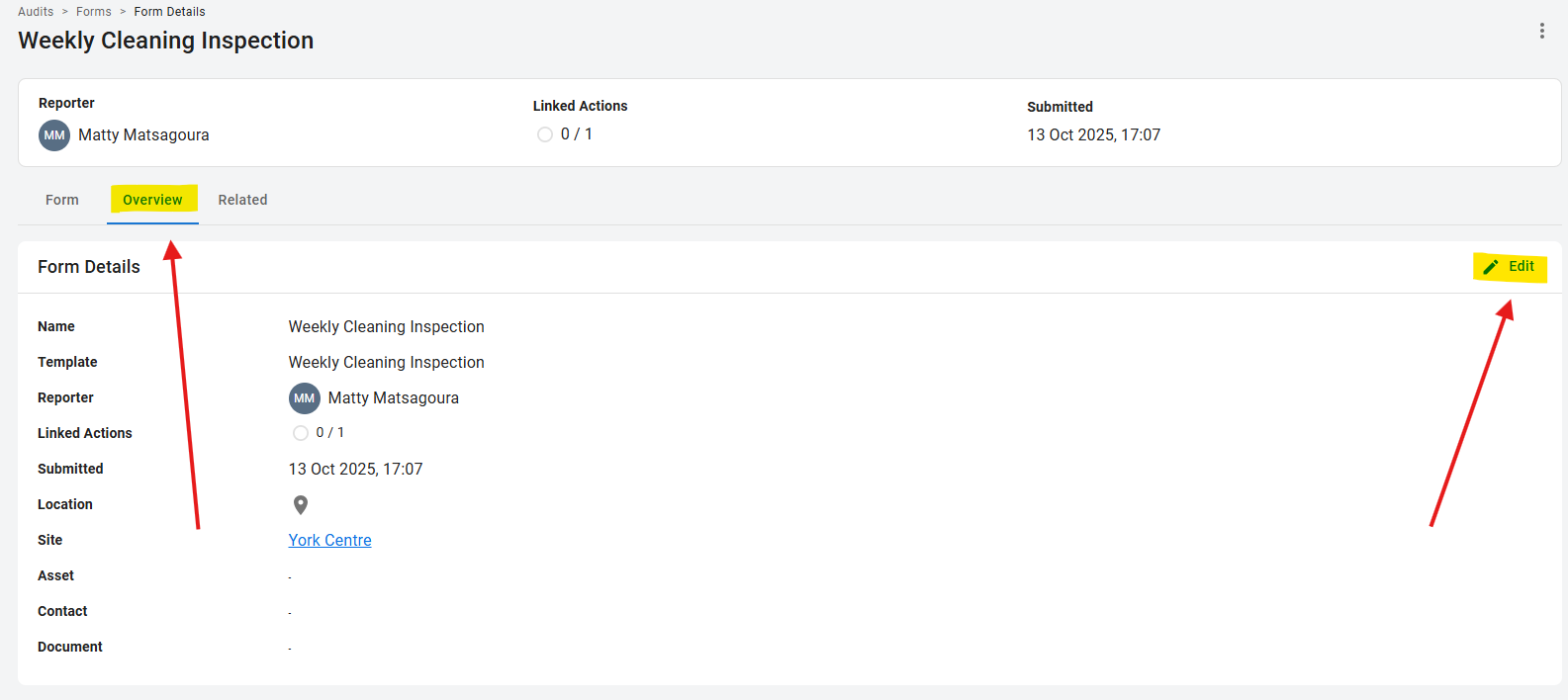Open the Related tab
This screenshot has width=1568, height=700.
[x=242, y=200]
